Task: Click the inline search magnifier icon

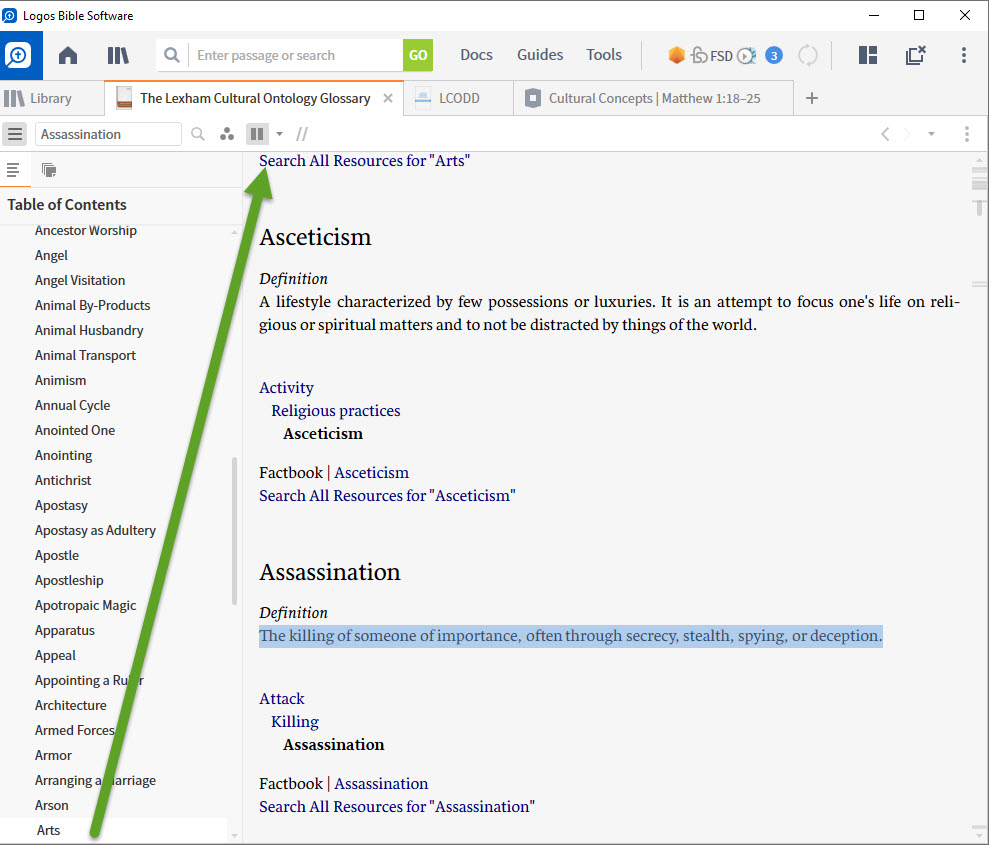Action: pyautogui.click(x=197, y=134)
